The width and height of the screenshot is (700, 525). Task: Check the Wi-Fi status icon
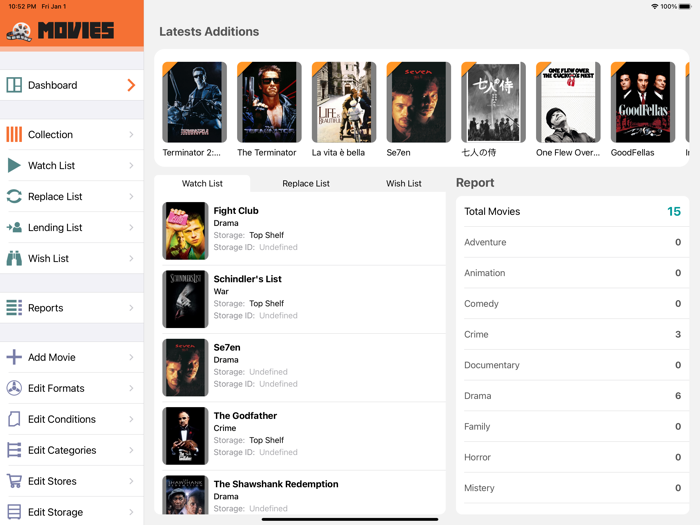tap(654, 6)
